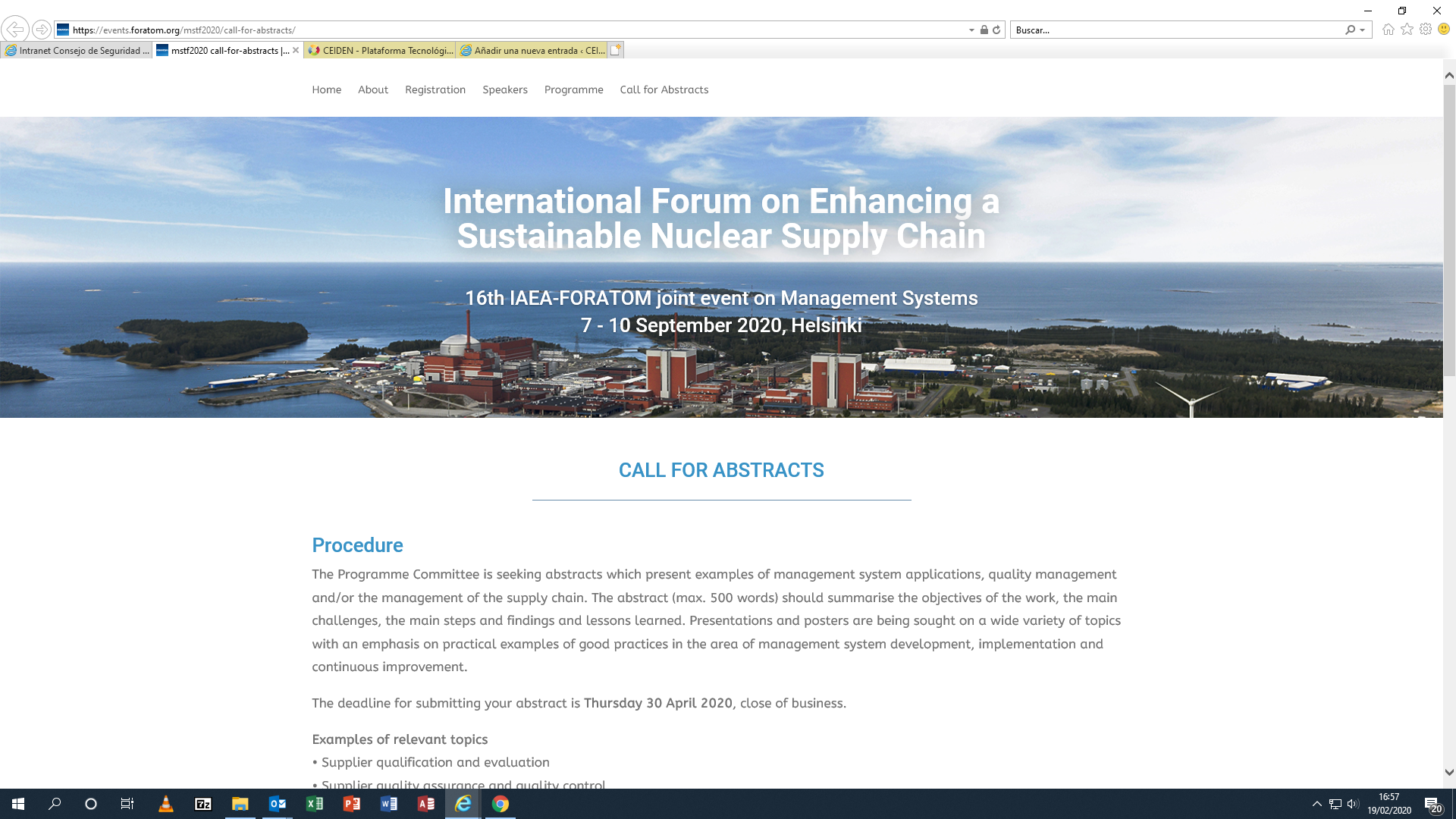Show hidden system tray icons chevron
This screenshot has width=1456, height=819.
pos(1317,804)
